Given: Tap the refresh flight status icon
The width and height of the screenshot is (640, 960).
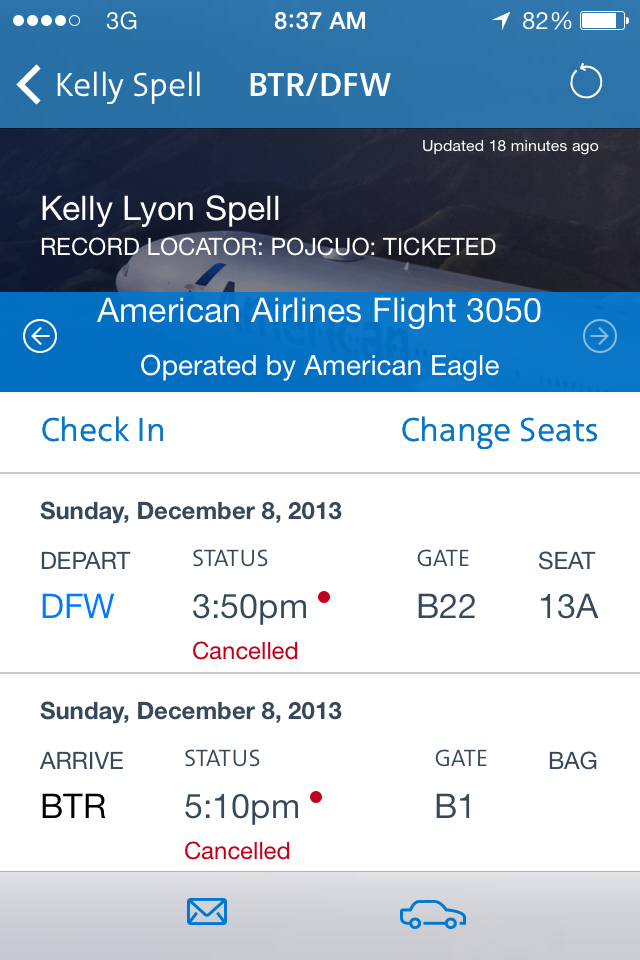Looking at the screenshot, I should pyautogui.click(x=586, y=83).
